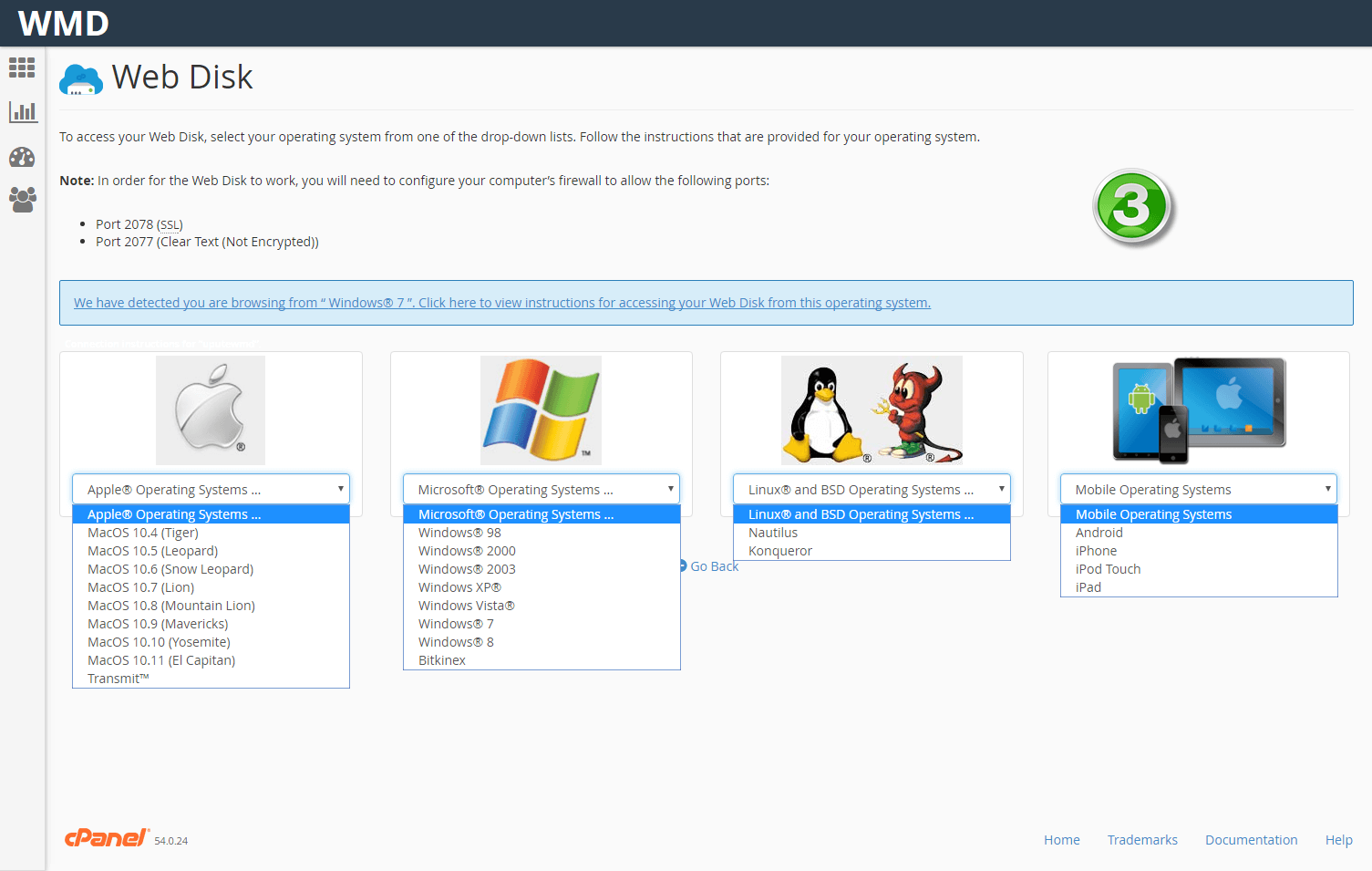Open the home grid icon in sidebar
1372x871 pixels.
coord(22,67)
